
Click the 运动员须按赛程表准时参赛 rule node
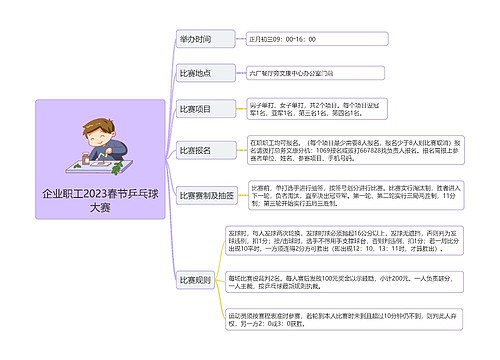(x=344, y=320)
